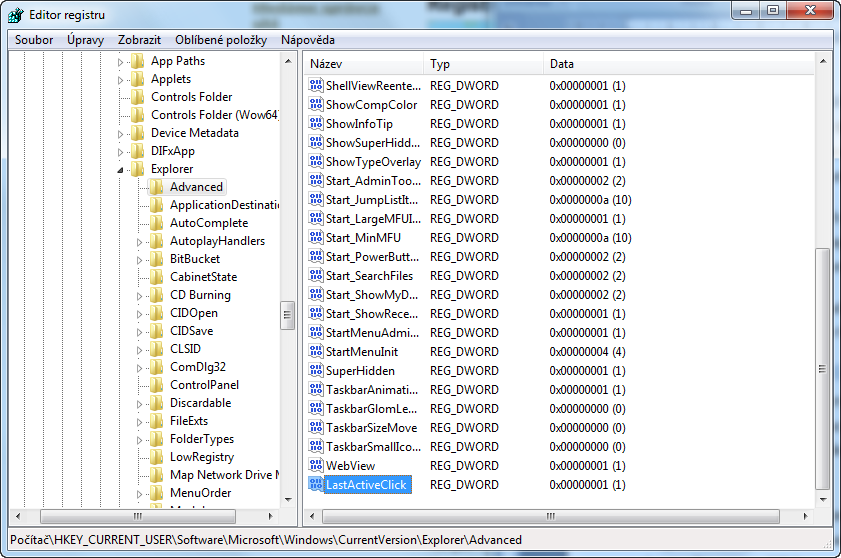Click the AutoComplete folder icon

[157, 223]
